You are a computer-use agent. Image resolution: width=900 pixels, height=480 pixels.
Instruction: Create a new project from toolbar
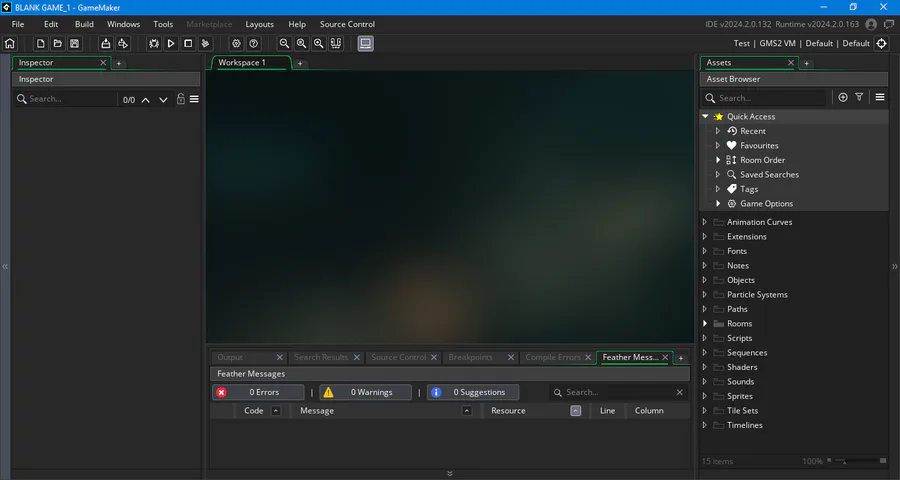[x=40, y=44]
